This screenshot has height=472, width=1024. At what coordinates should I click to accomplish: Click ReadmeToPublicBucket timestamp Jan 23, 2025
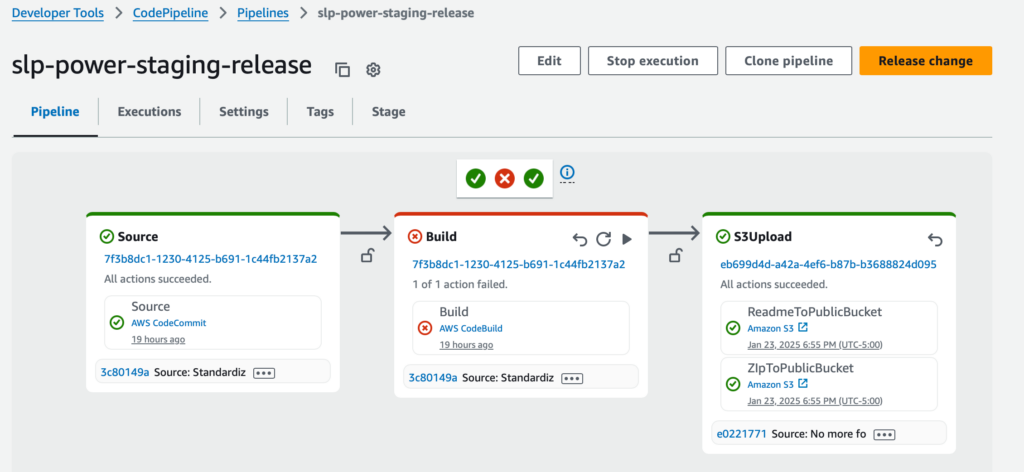tap(815, 345)
